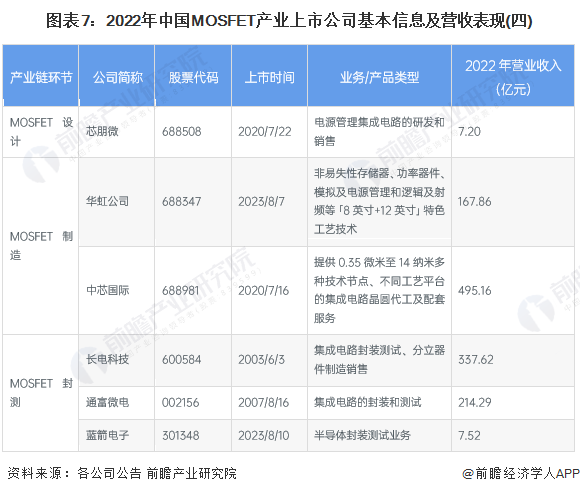The width and height of the screenshot is (580, 494).
Task: Click stock code 301348
Action: tap(181, 436)
